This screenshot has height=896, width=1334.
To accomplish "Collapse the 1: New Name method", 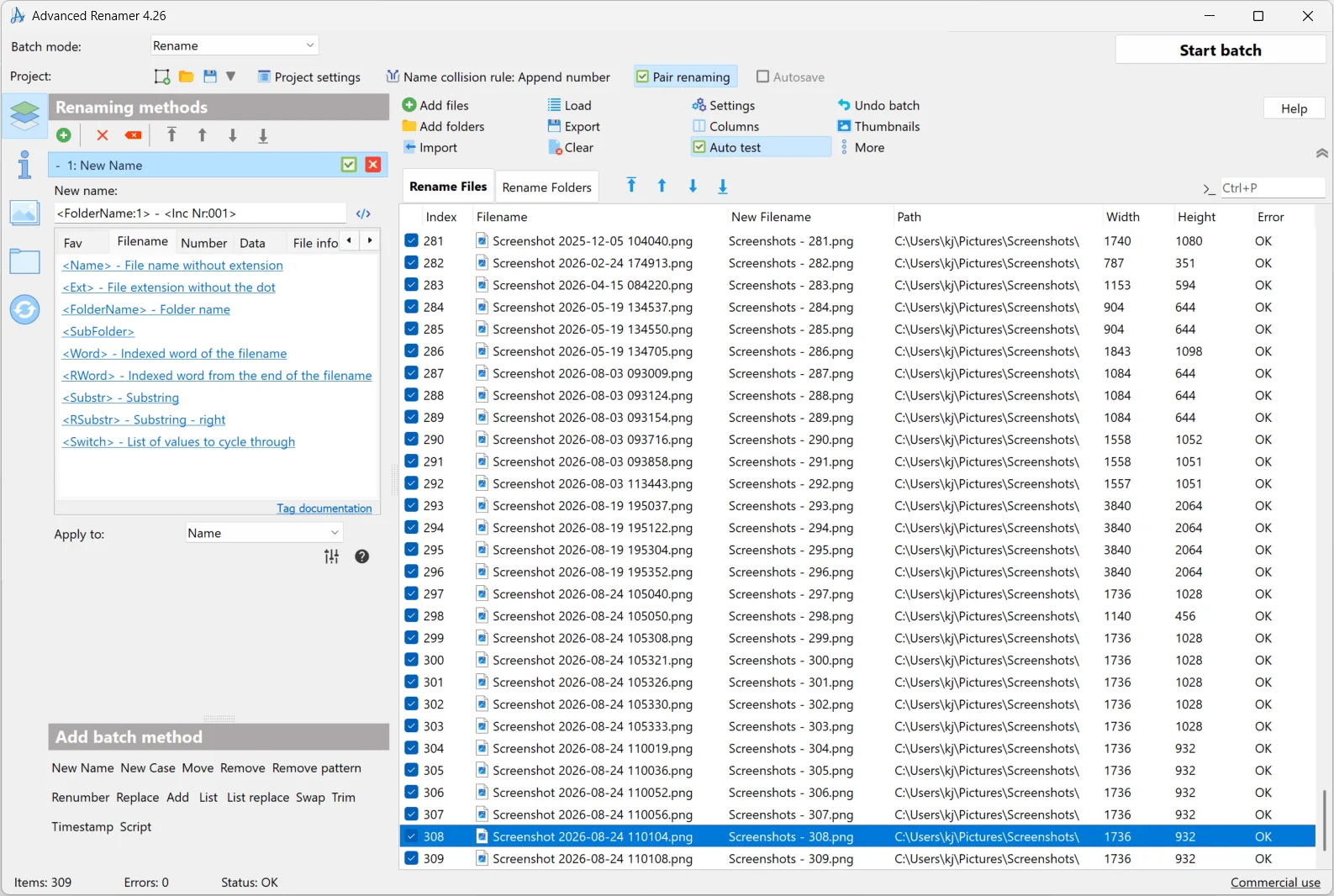I will [58, 166].
